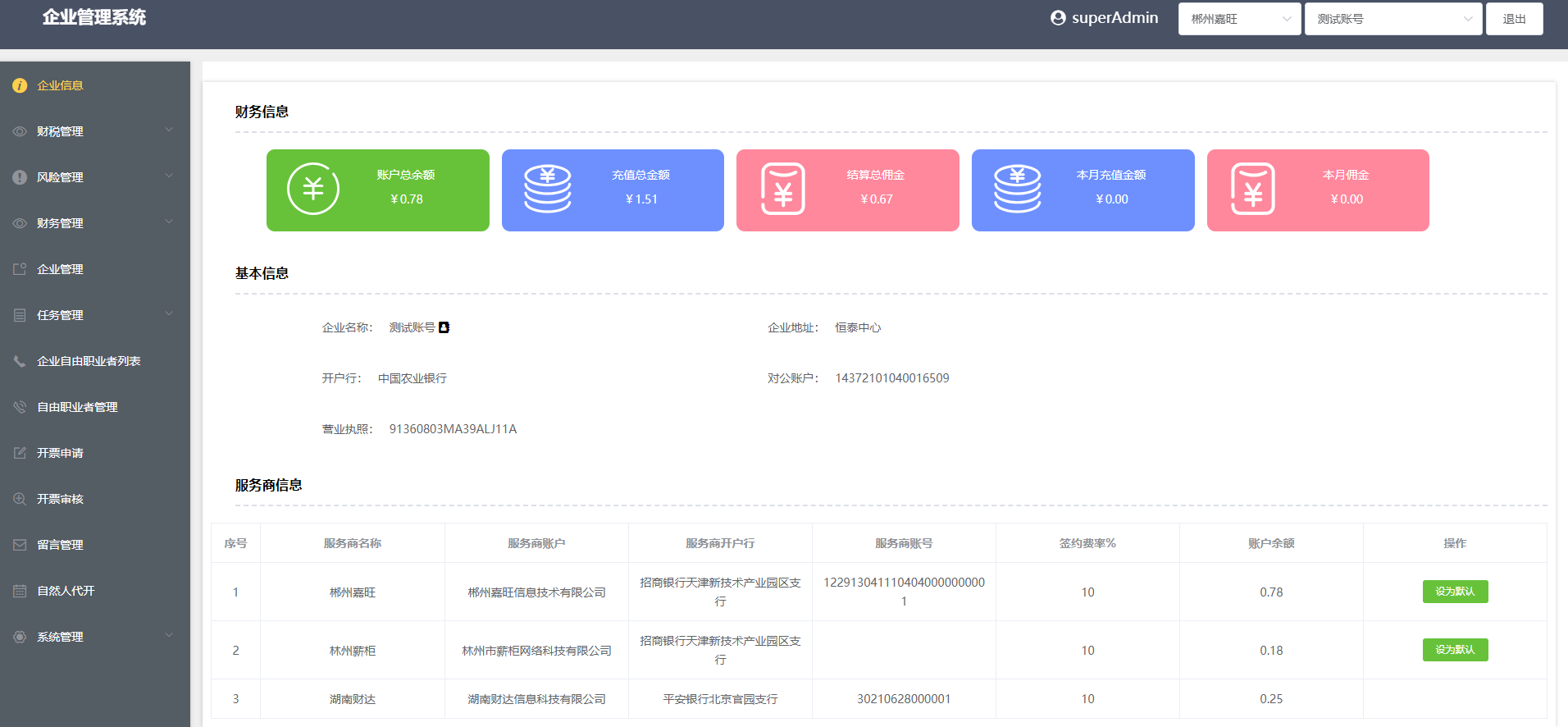The height and width of the screenshot is (727, 1568).
Task: Click the edit icon beside 开票申请
Action: click(x=20, y=453)
